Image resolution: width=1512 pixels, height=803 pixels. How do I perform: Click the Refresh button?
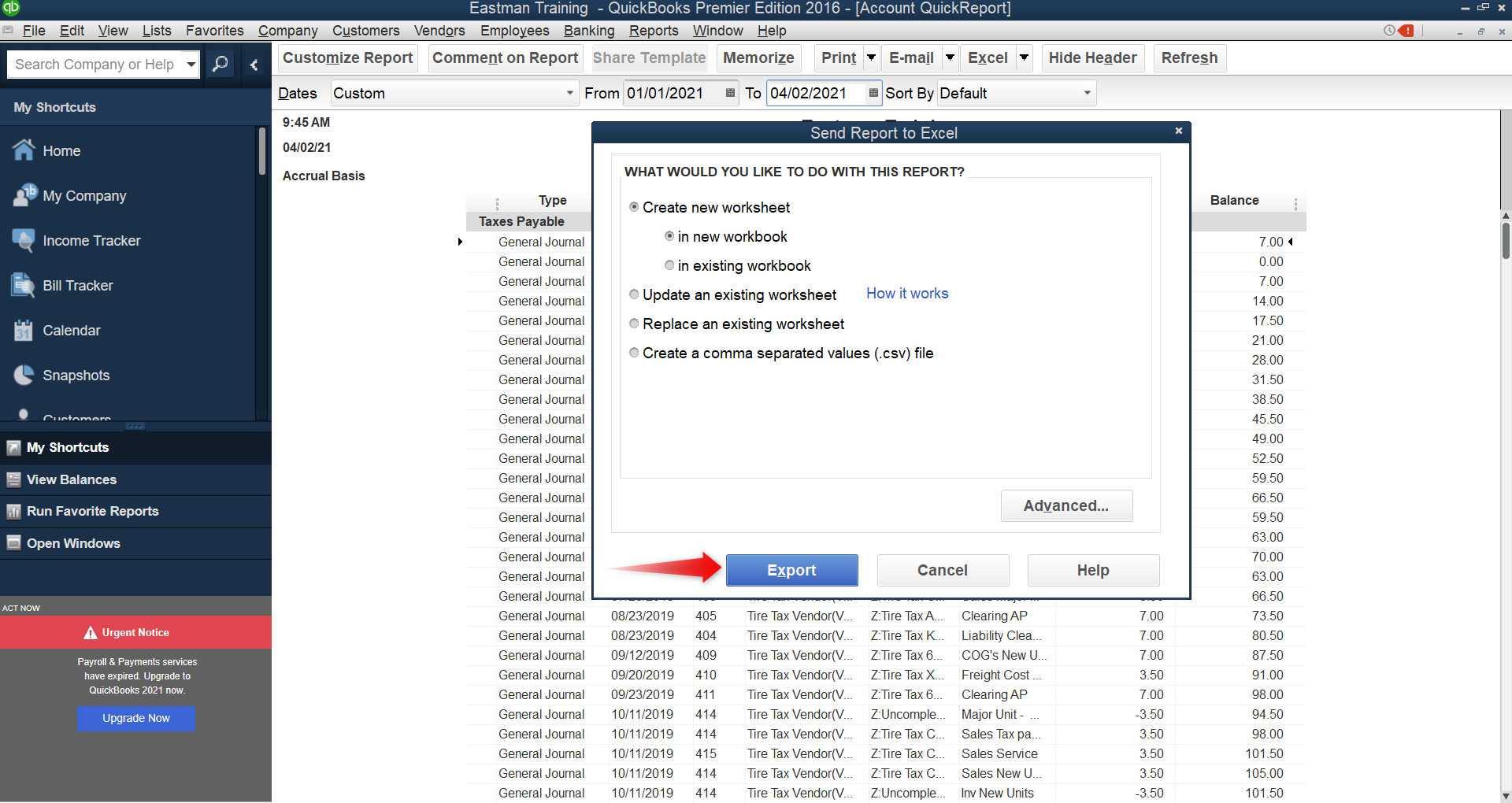pyautogui.click(x=1189, y=57)
